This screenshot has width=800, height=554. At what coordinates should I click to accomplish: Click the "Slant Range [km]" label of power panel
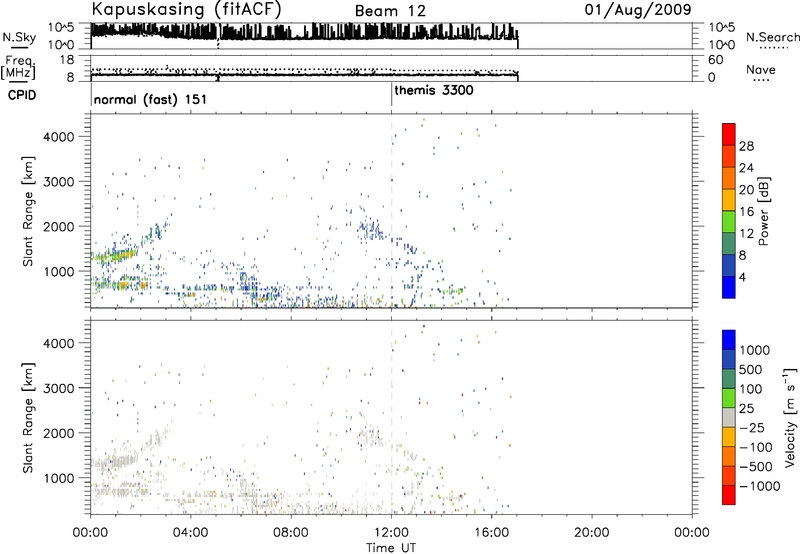(28, 211)
